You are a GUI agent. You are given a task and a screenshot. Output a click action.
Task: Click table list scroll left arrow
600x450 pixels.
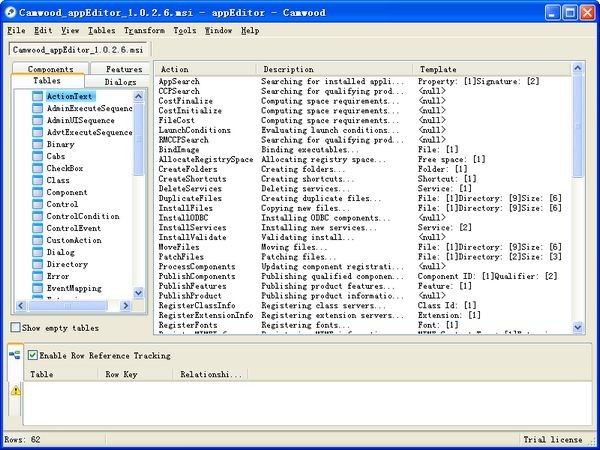[x=21, y=305]
